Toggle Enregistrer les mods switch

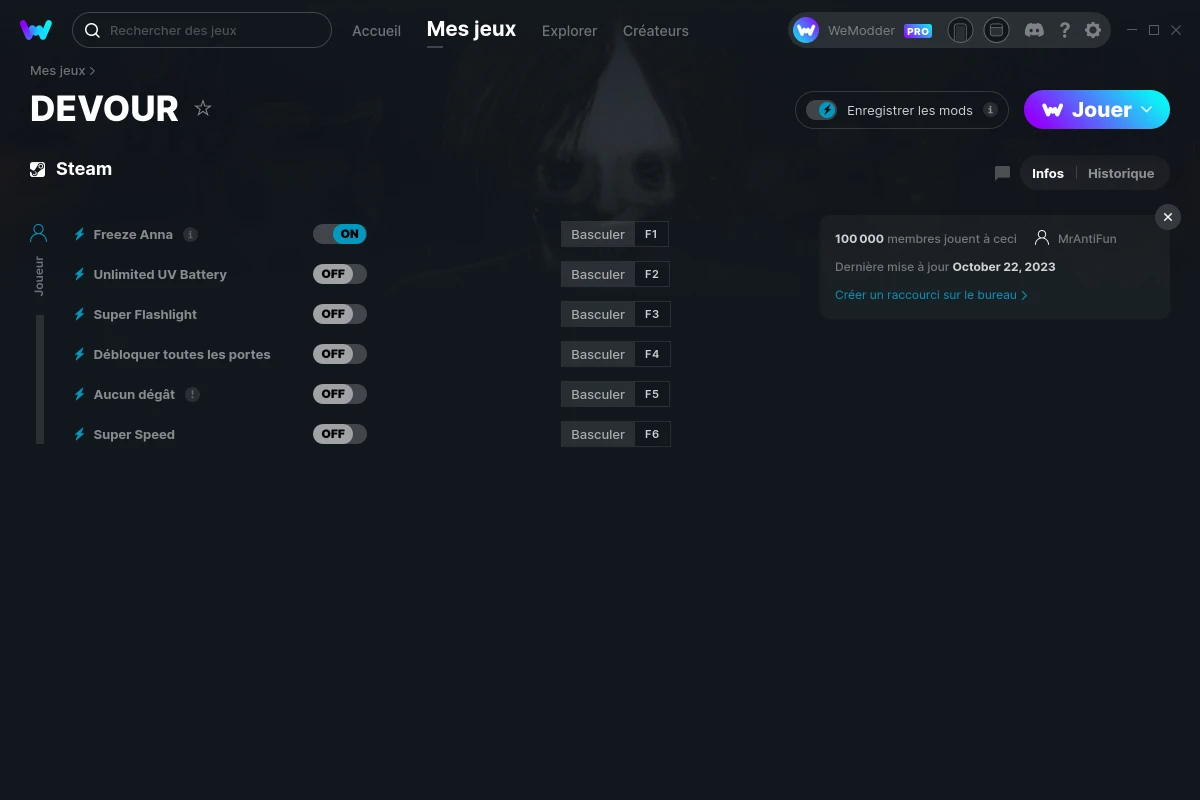[821, 110]
